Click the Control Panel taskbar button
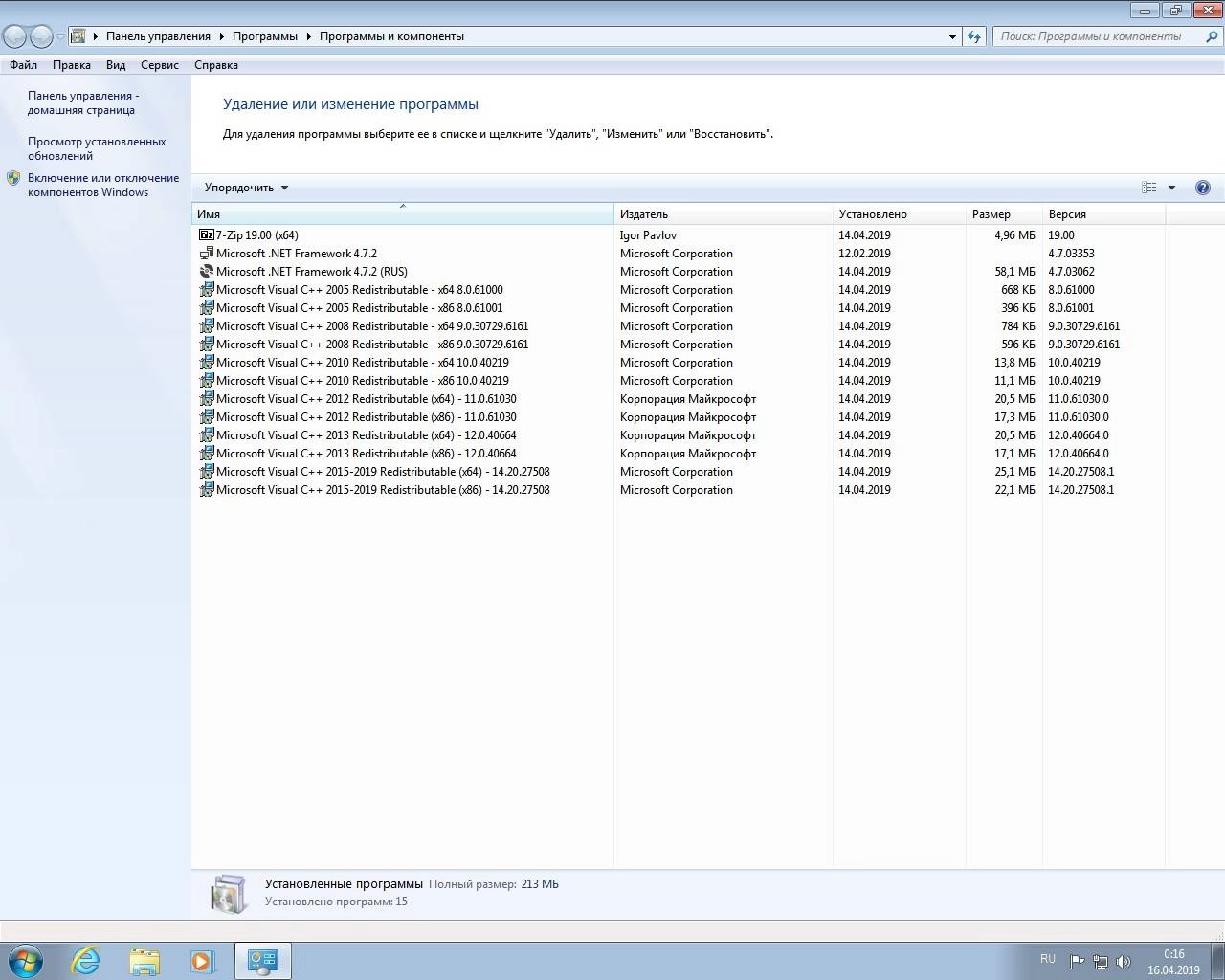The width and height of the screenshot is (1225, 980). click(263, 961)
